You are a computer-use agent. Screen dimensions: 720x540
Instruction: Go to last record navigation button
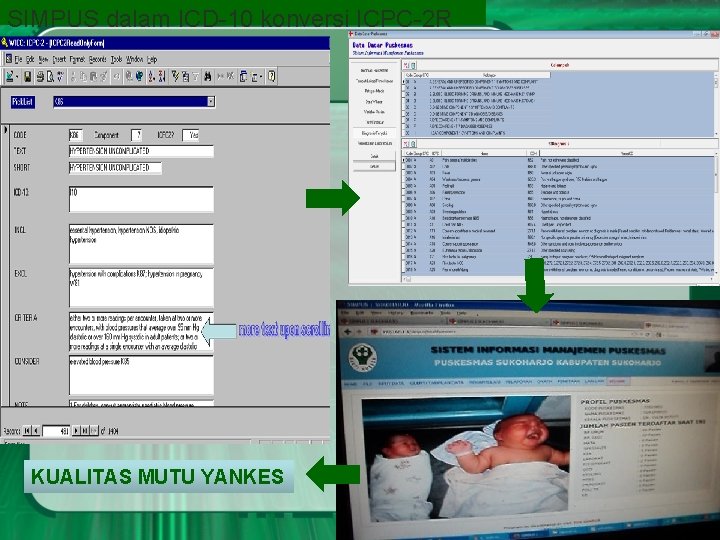point(85,431)
